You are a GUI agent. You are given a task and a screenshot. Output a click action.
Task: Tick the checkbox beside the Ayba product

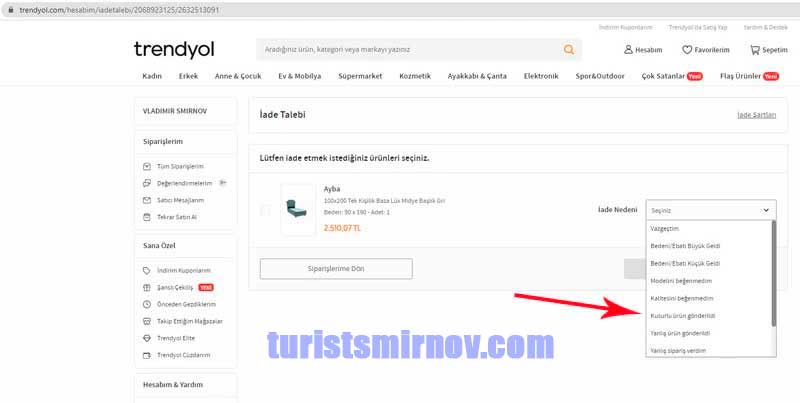point(265,210)
